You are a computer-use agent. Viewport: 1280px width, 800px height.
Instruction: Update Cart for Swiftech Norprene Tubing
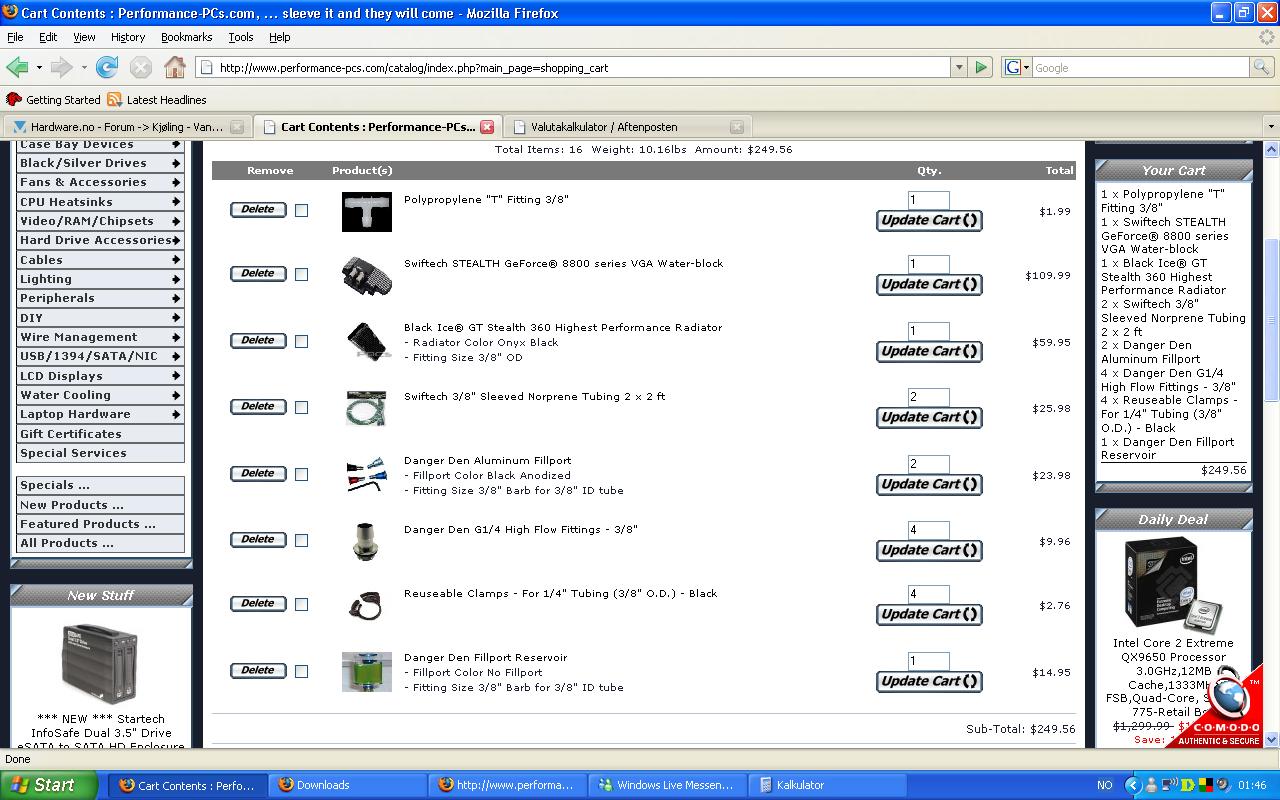929,417
